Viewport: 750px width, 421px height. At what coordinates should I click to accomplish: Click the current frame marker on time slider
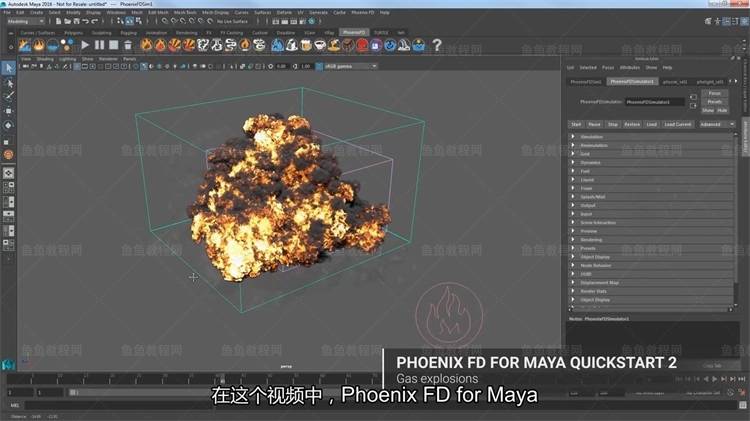(x=222, y=381)
